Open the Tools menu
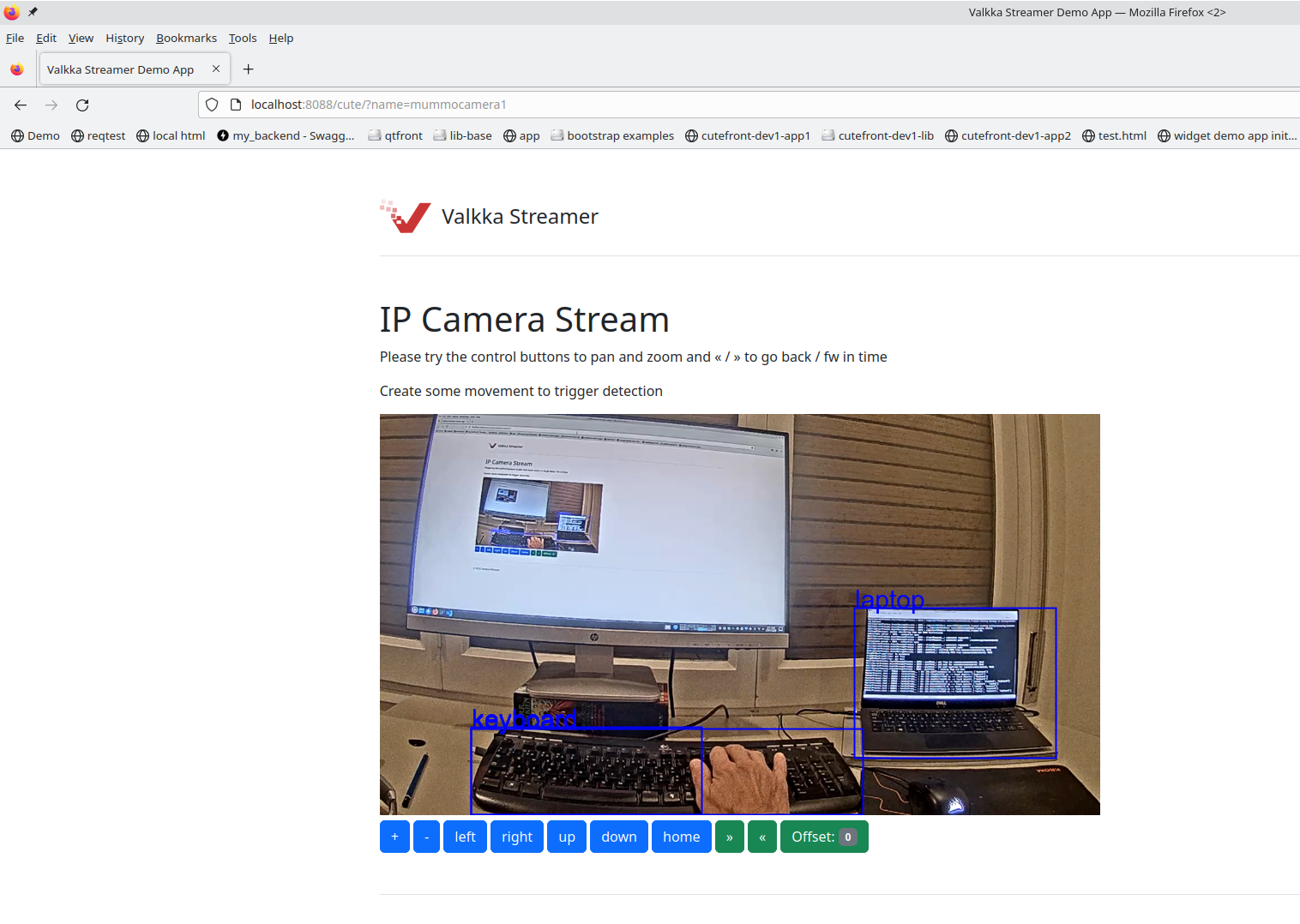This screenshot has width=1300, height=924. 243,38
